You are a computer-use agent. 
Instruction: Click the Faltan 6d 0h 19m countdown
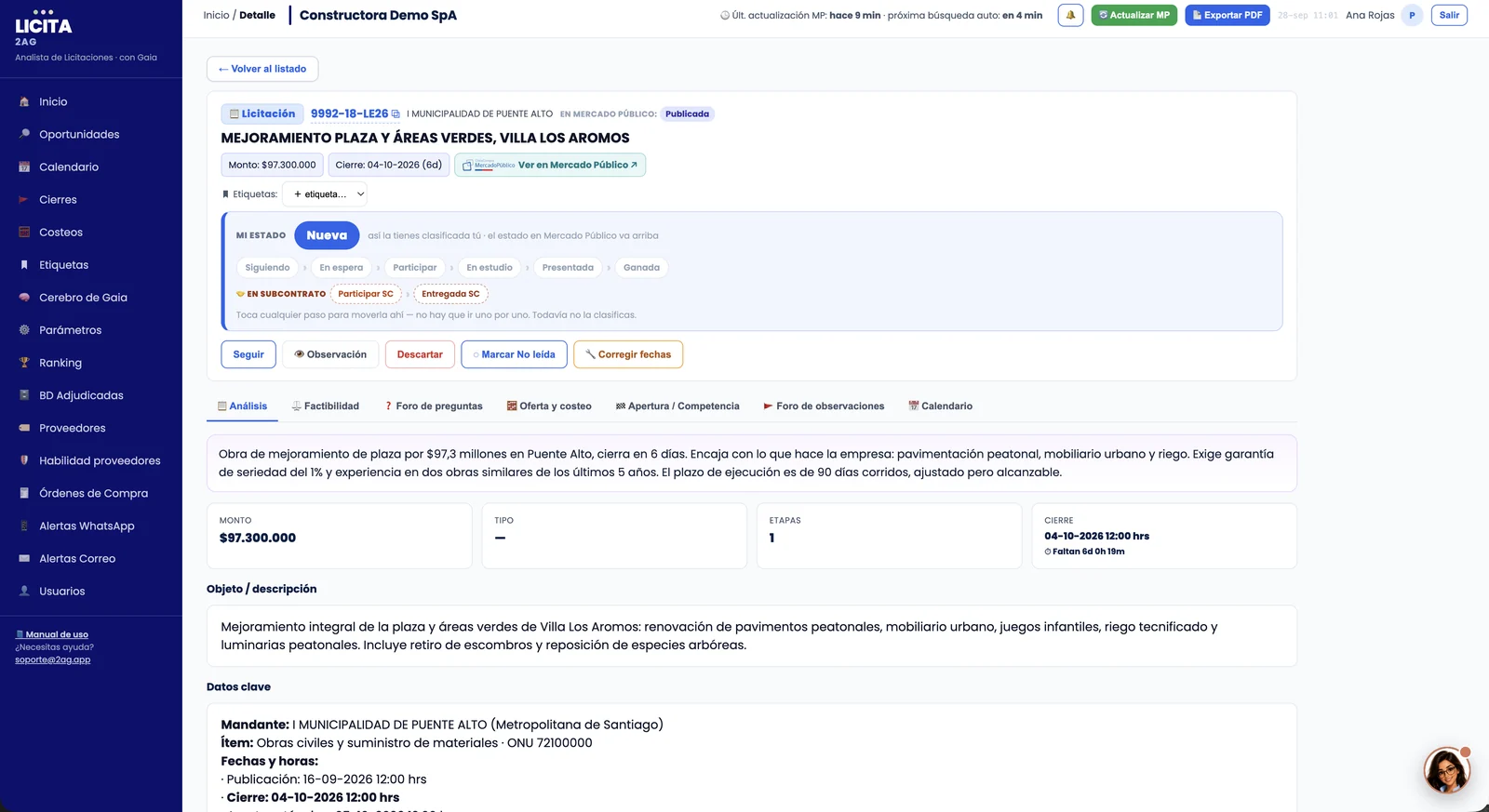click(x=1084, y=552)
